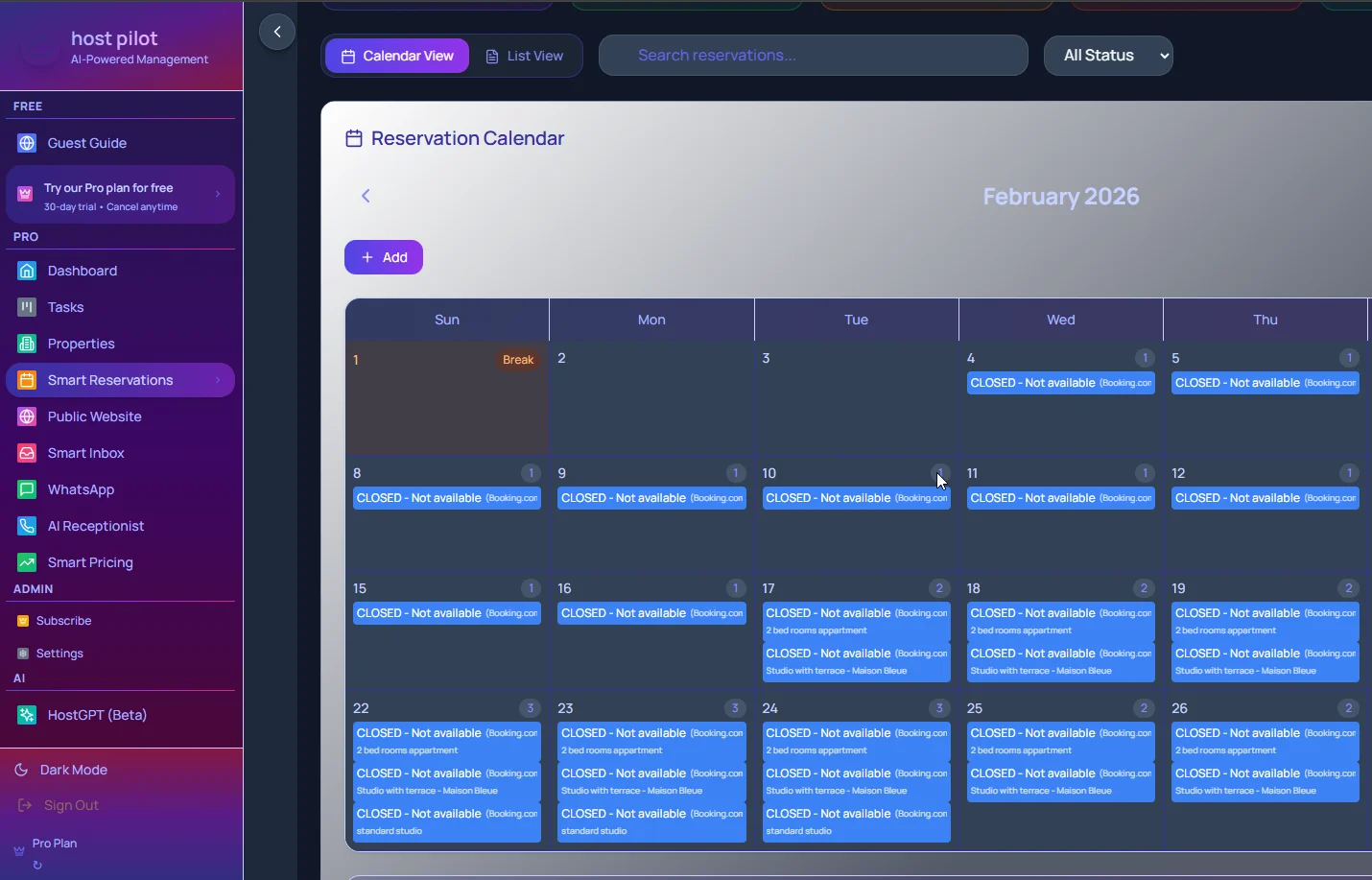Open Smart Pricing
Screen dimensions: 1372x880
click(89, 562)
